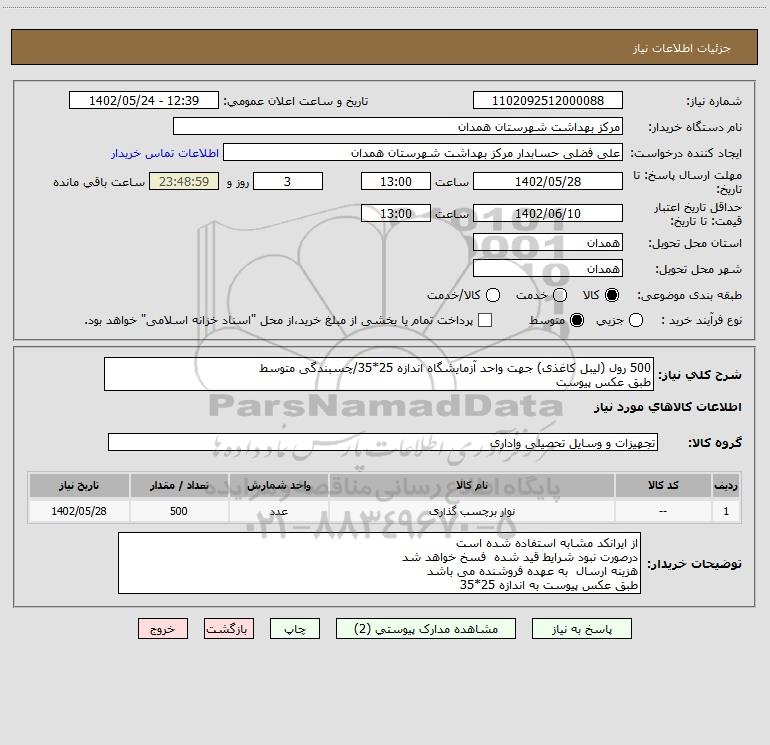Click buyer organization field 'مرکز بهداشت شهرستان همدان'
The height and width of the screenshot is (745, 770).
398,126
